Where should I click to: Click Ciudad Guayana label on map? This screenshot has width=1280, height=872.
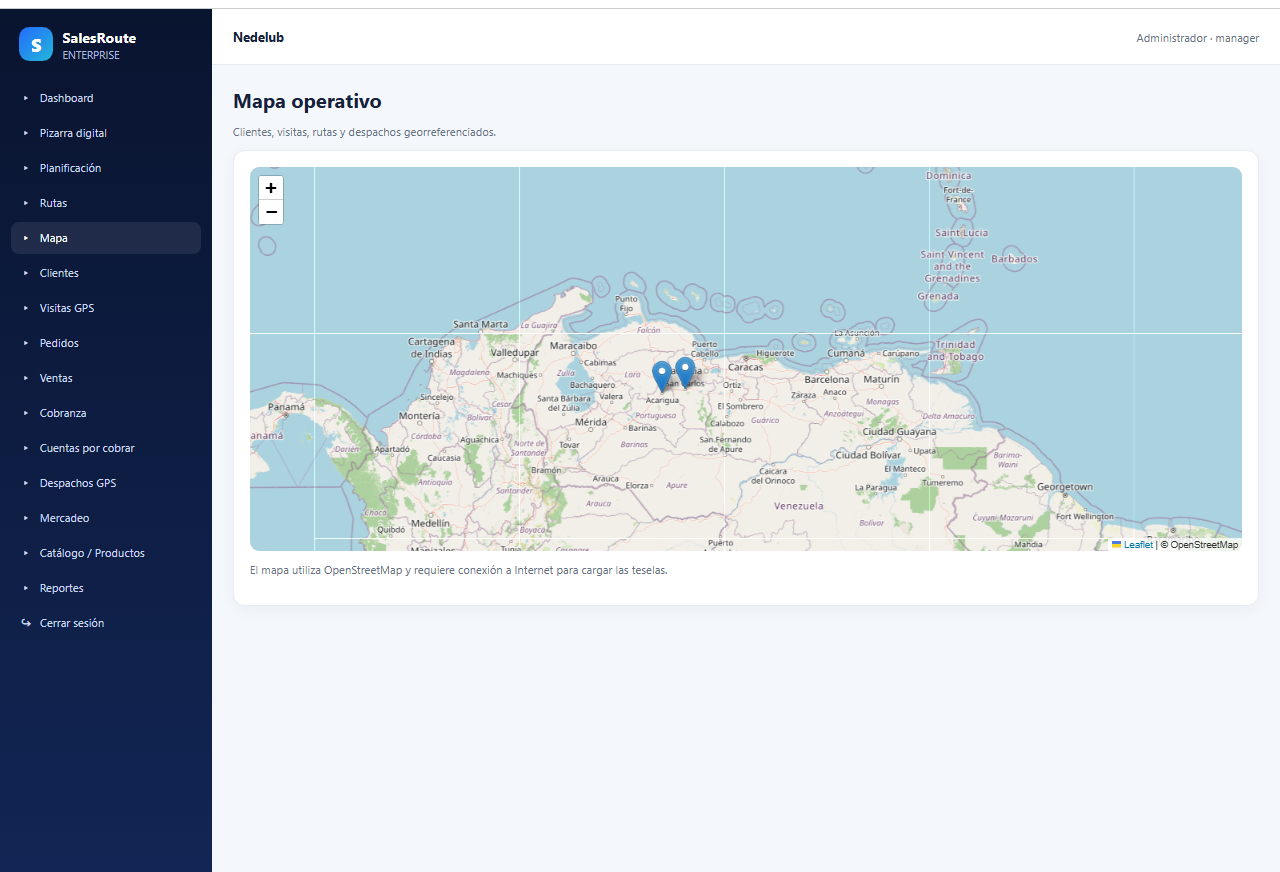click(x=900, y=432)
